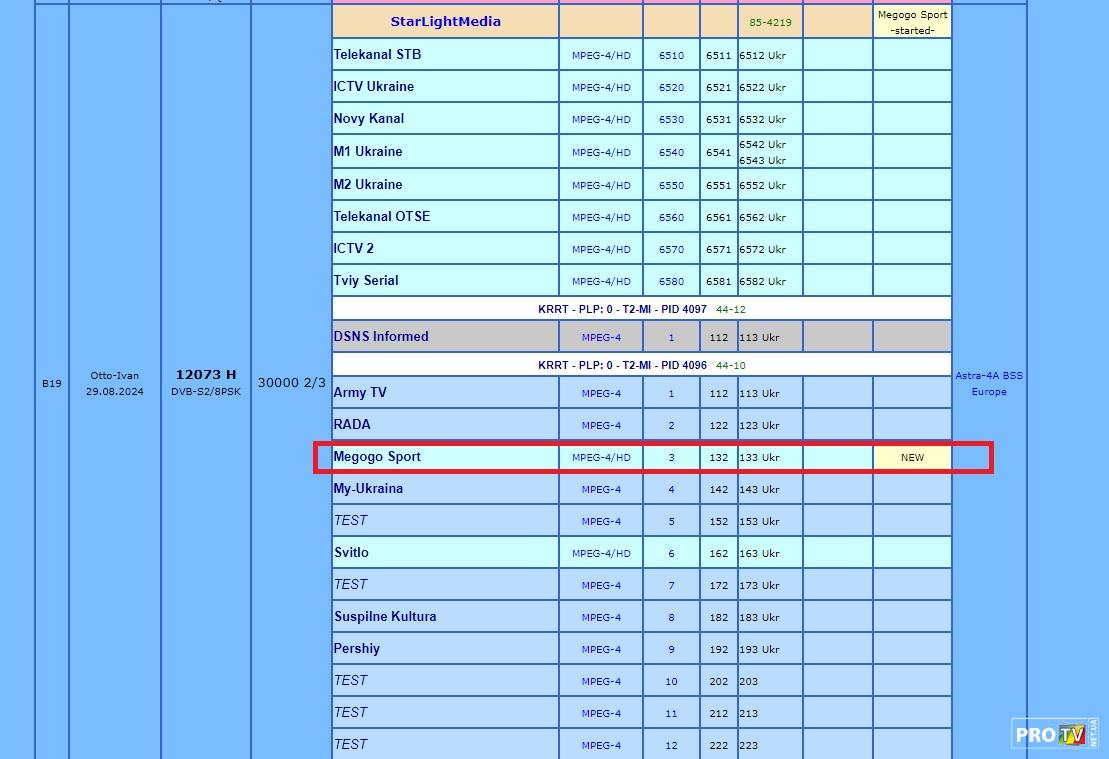
Task: Click the 12073 H frequency text
Action: pos(205,375)
